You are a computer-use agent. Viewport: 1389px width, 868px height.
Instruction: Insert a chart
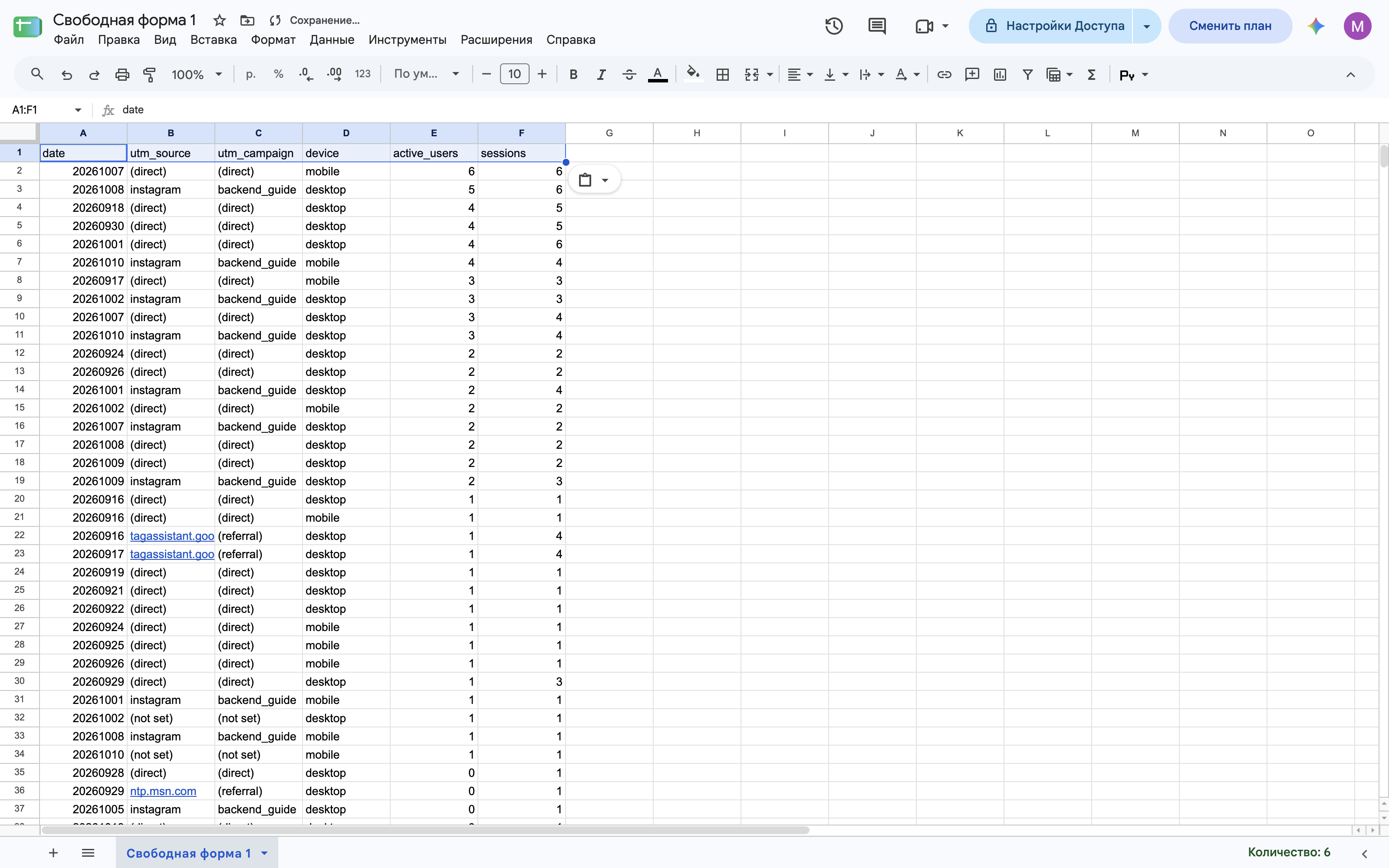[1000, 74]
